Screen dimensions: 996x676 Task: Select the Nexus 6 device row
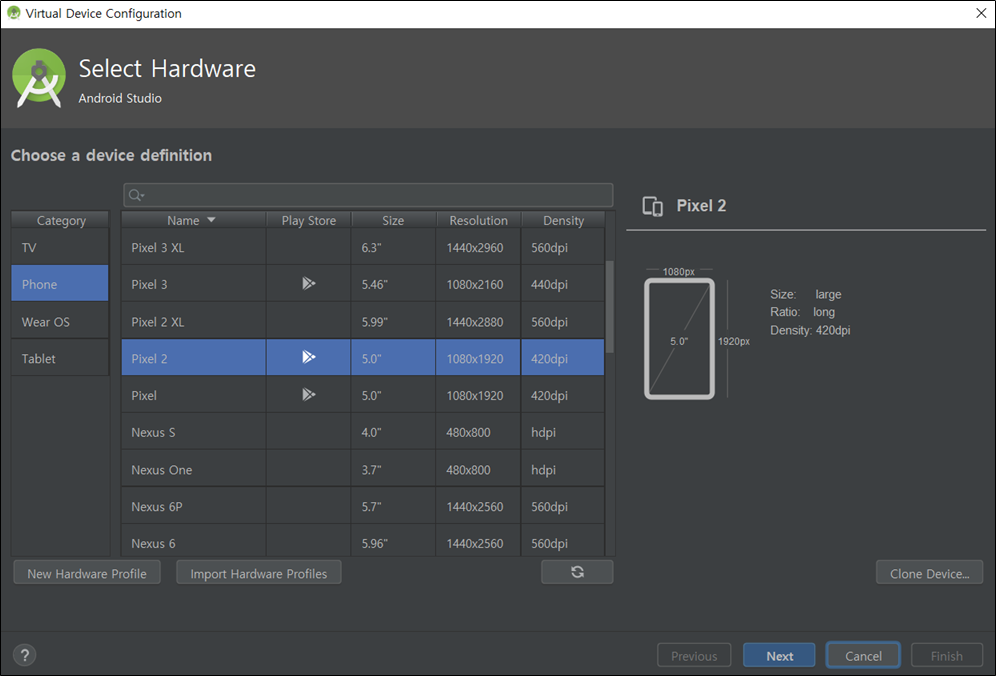pos(363,541)
